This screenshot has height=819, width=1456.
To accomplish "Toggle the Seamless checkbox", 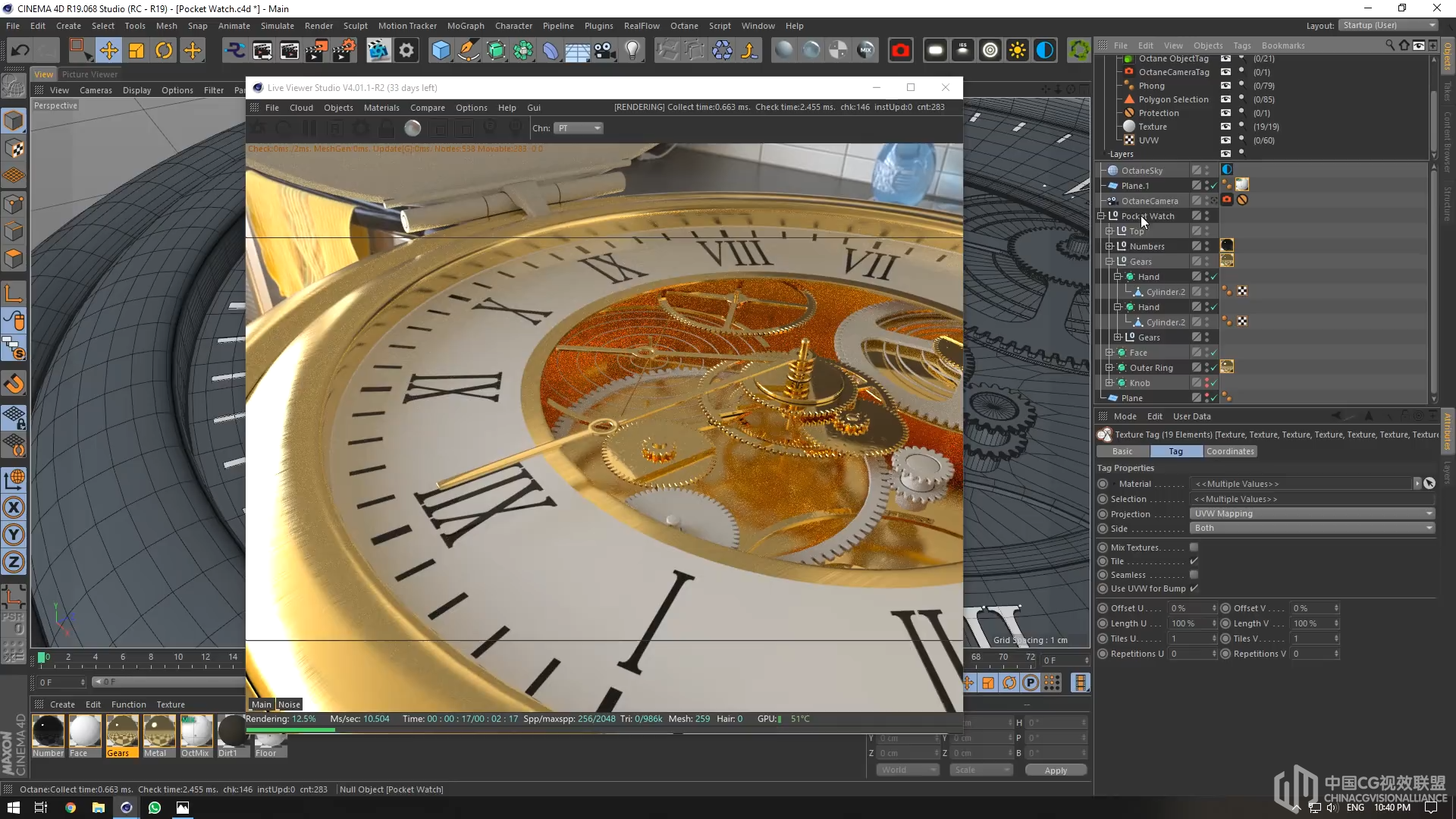I will pos(1194,575).
